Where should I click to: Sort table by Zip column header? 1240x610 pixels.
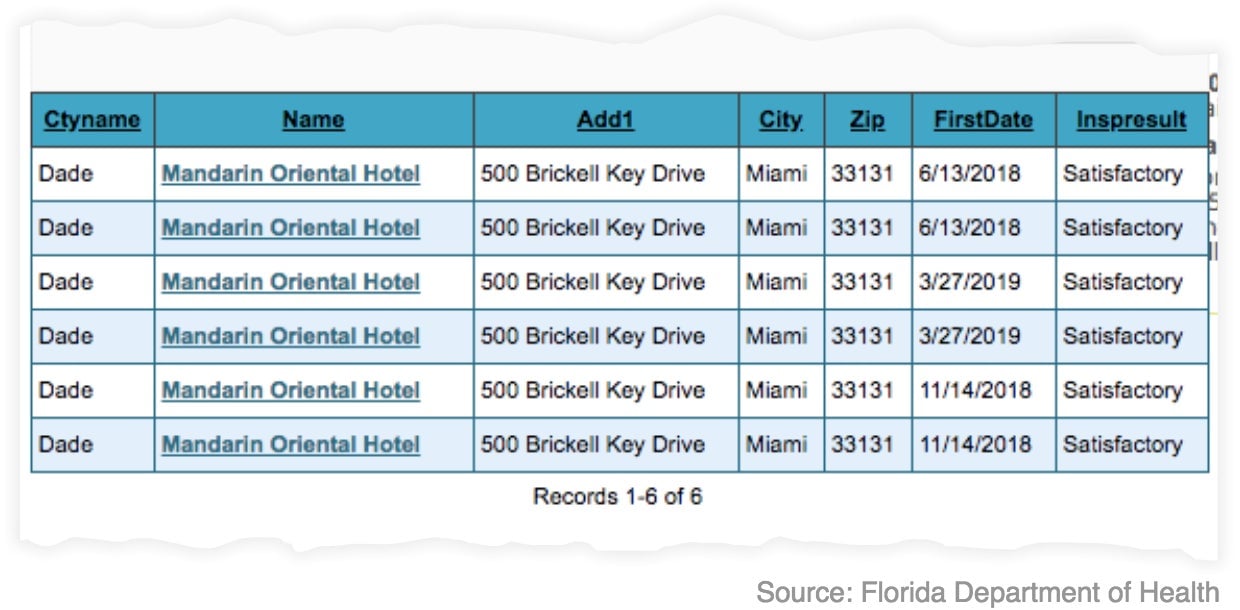(x=867, y=120)
